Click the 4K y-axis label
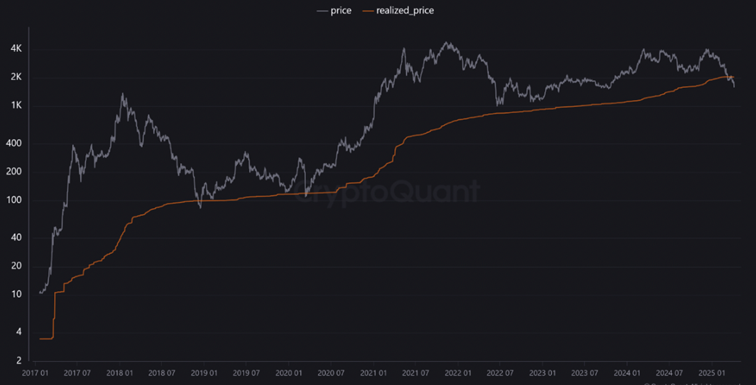 pos(16,50)
